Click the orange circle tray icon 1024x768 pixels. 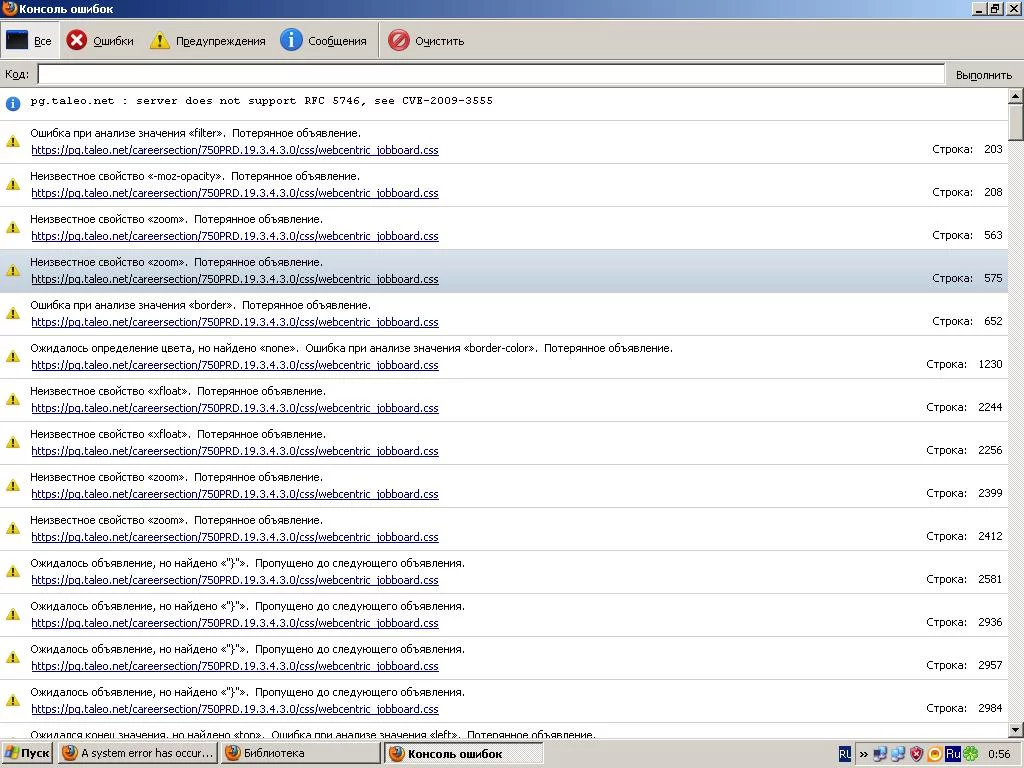[935, 754]
